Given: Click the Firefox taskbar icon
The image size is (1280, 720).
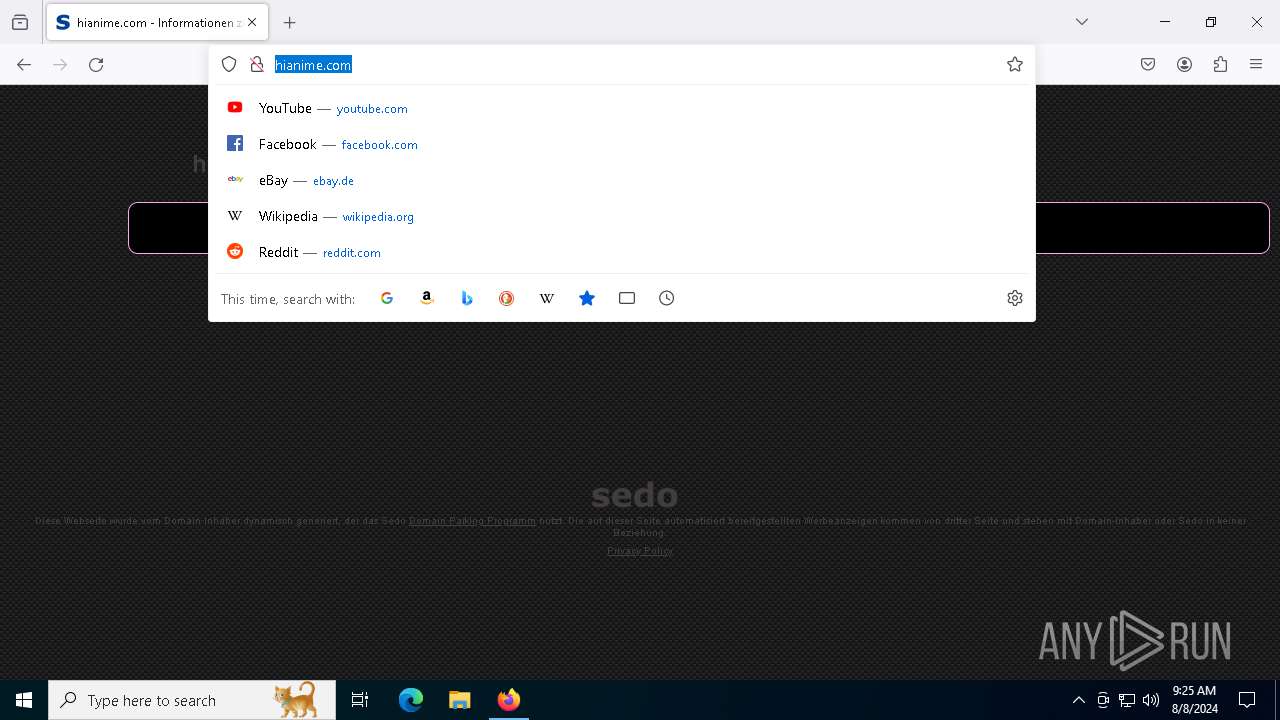Looking at the screenshot, I should 509,700.
